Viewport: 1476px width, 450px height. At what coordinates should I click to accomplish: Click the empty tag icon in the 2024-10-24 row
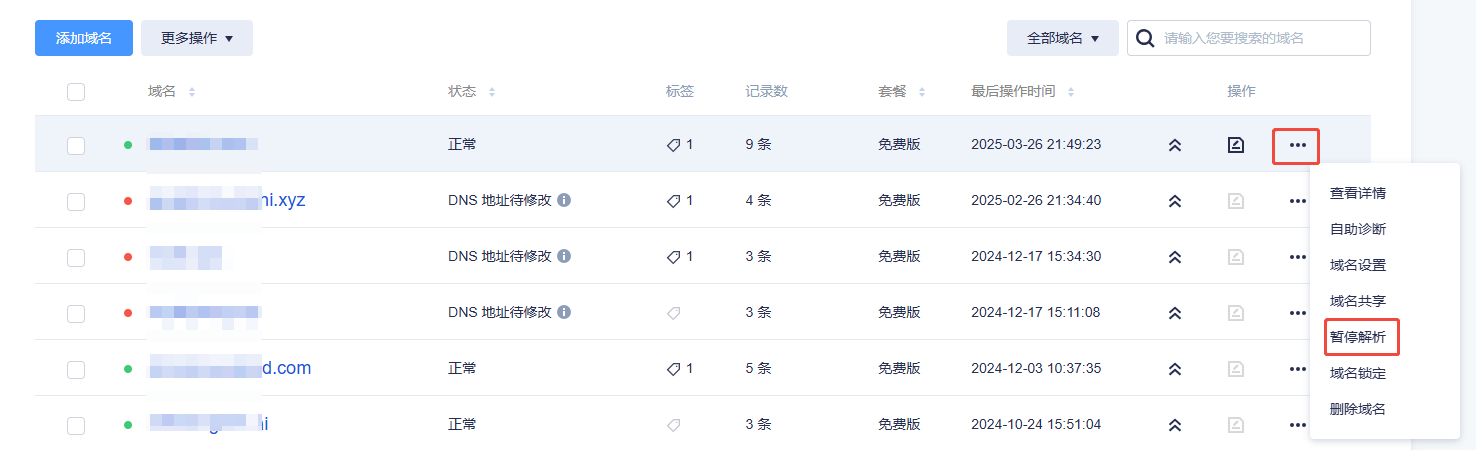pos(673,425)
